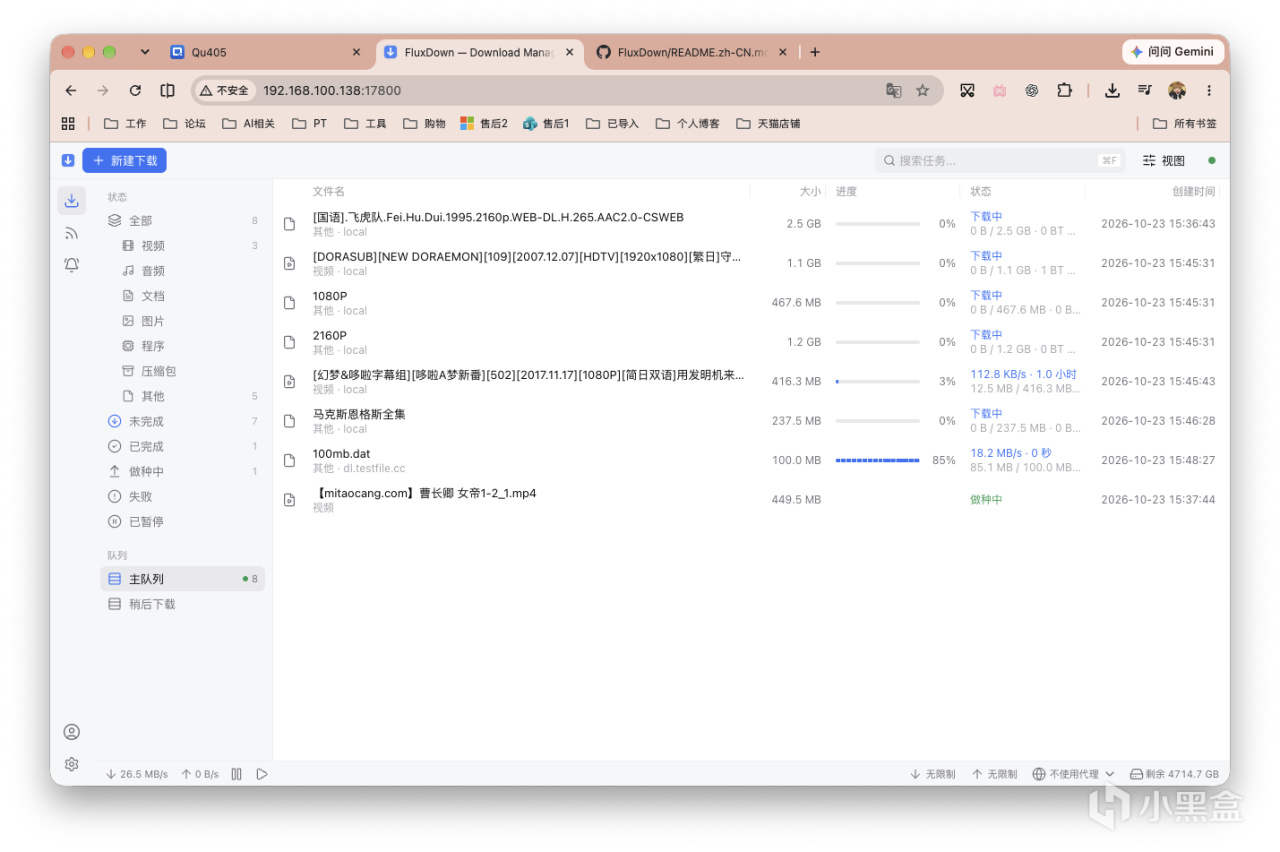
Task: Focus the 搜索任务 search field
Action: coord(1000,160)
